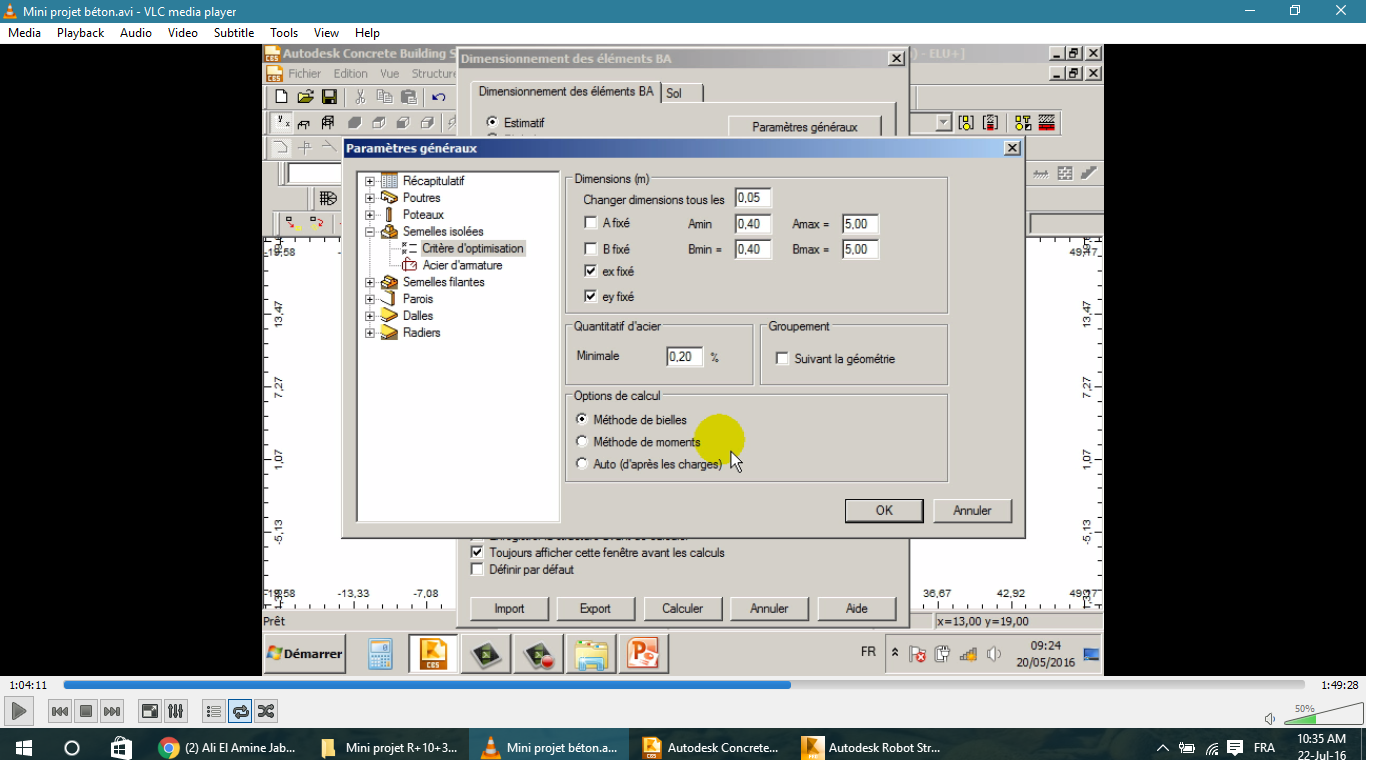
Task: Adjust VLC volume slider
Action: [x=1322, y=714]
